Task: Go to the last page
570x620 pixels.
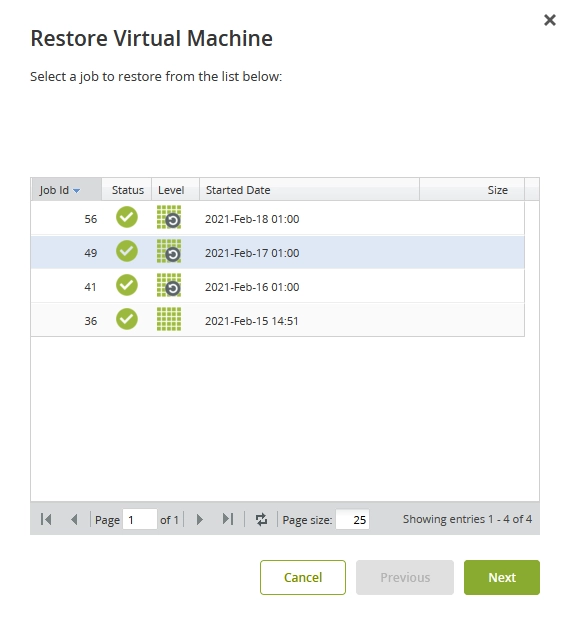Action: (x=228, y=519)
